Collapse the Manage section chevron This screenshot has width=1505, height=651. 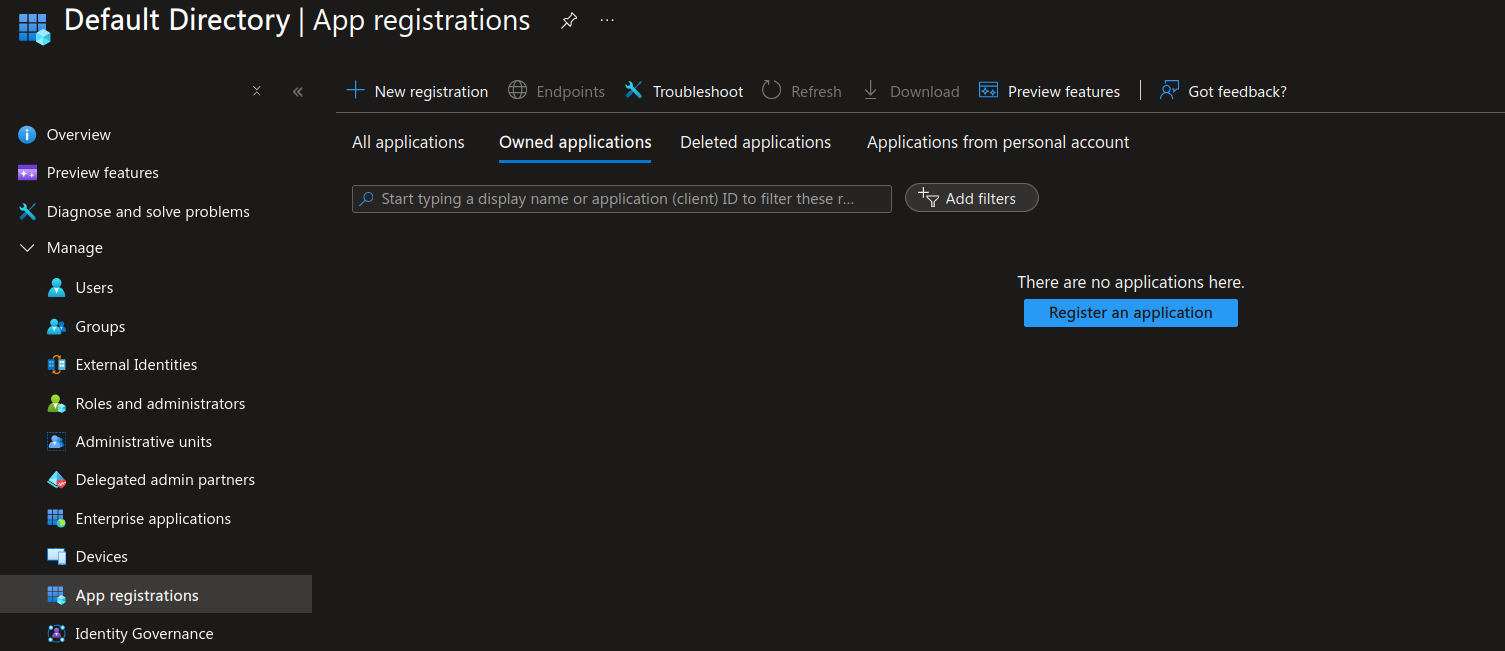[x=27, y=248]
